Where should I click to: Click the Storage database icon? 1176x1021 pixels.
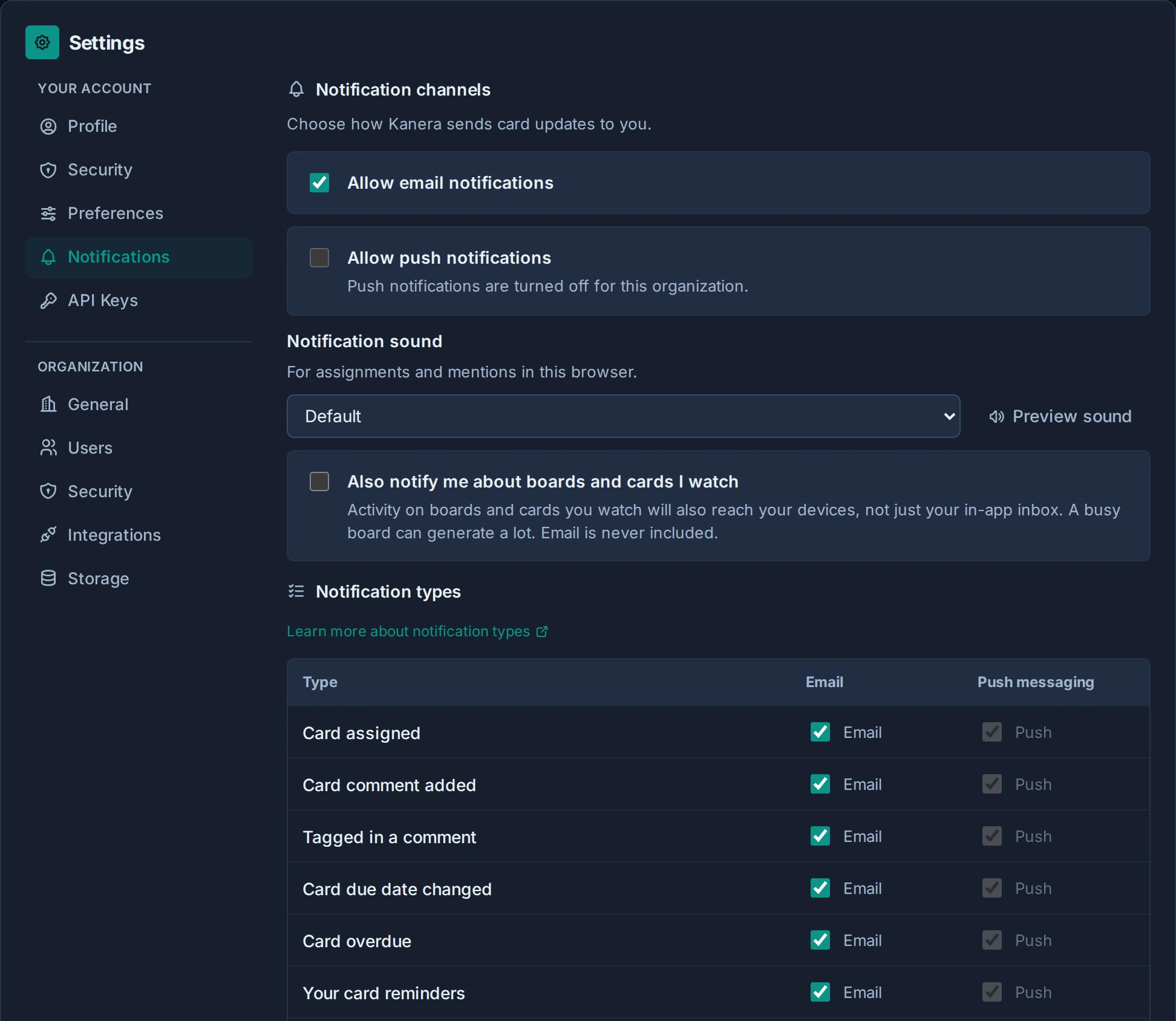(48, 578)
